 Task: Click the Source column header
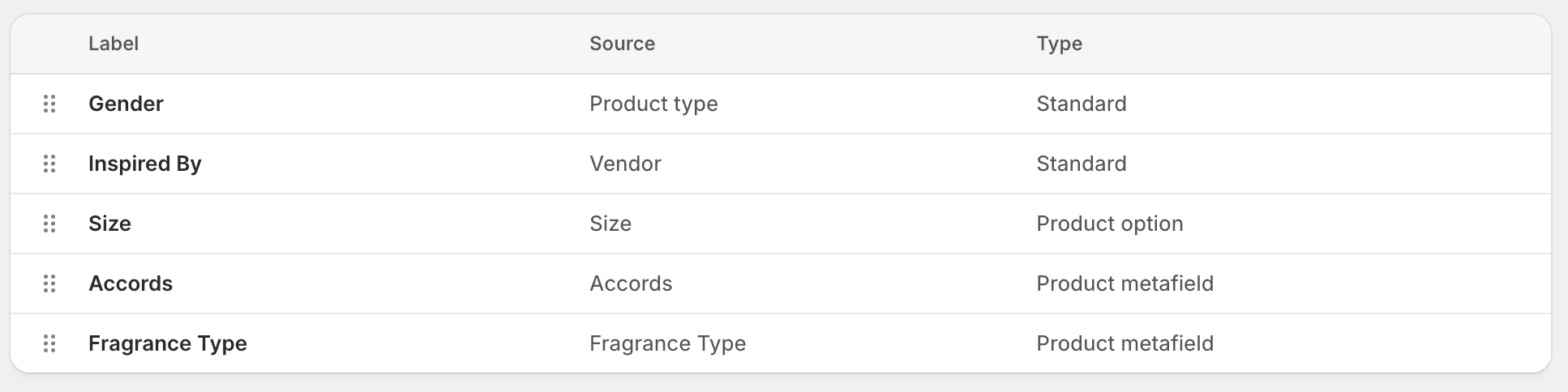pyautogui.click(x=622, y=44)
